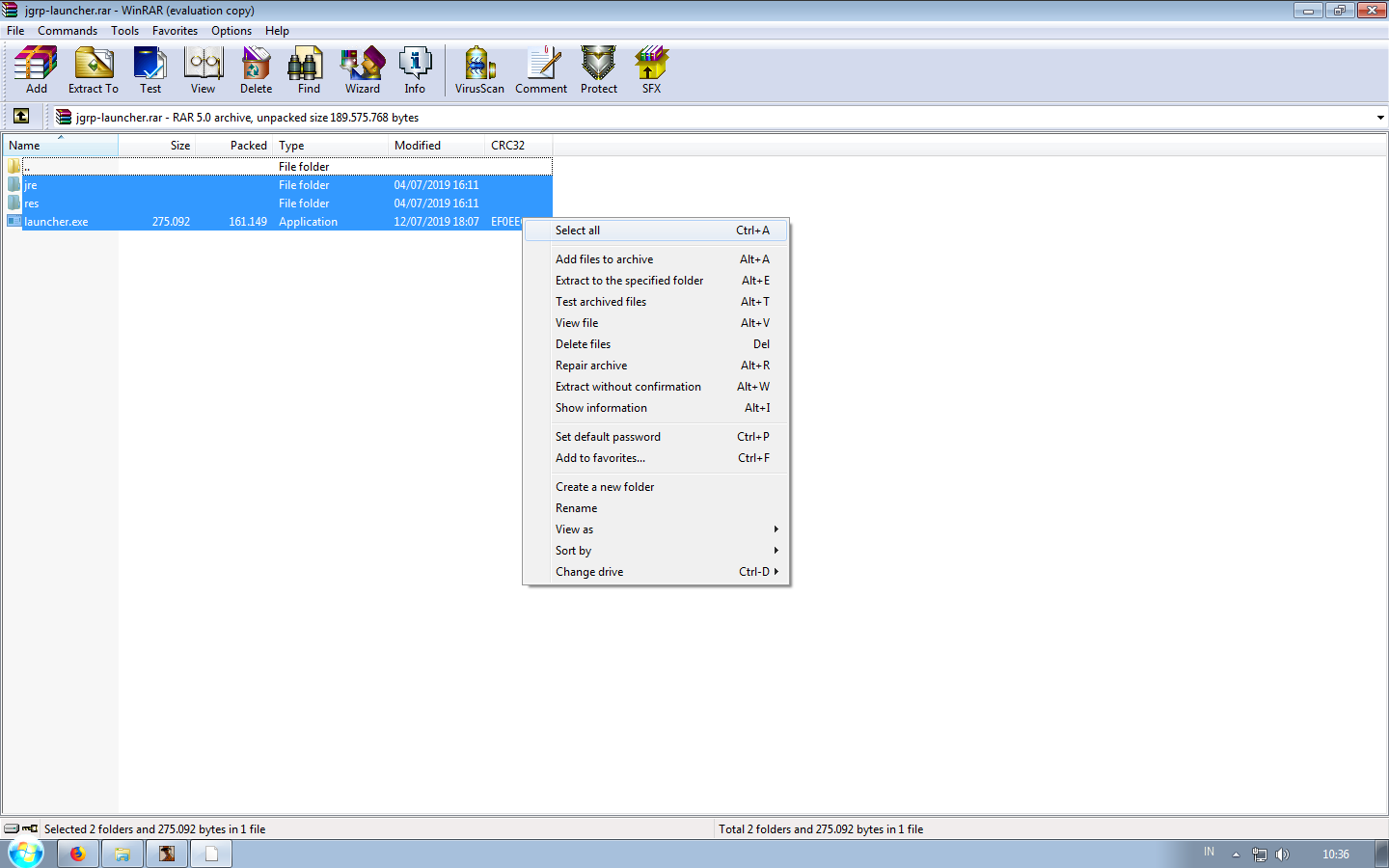Choose Repair archive
The width and height of the screenshot is (1389, 868).
coord(656,365)
